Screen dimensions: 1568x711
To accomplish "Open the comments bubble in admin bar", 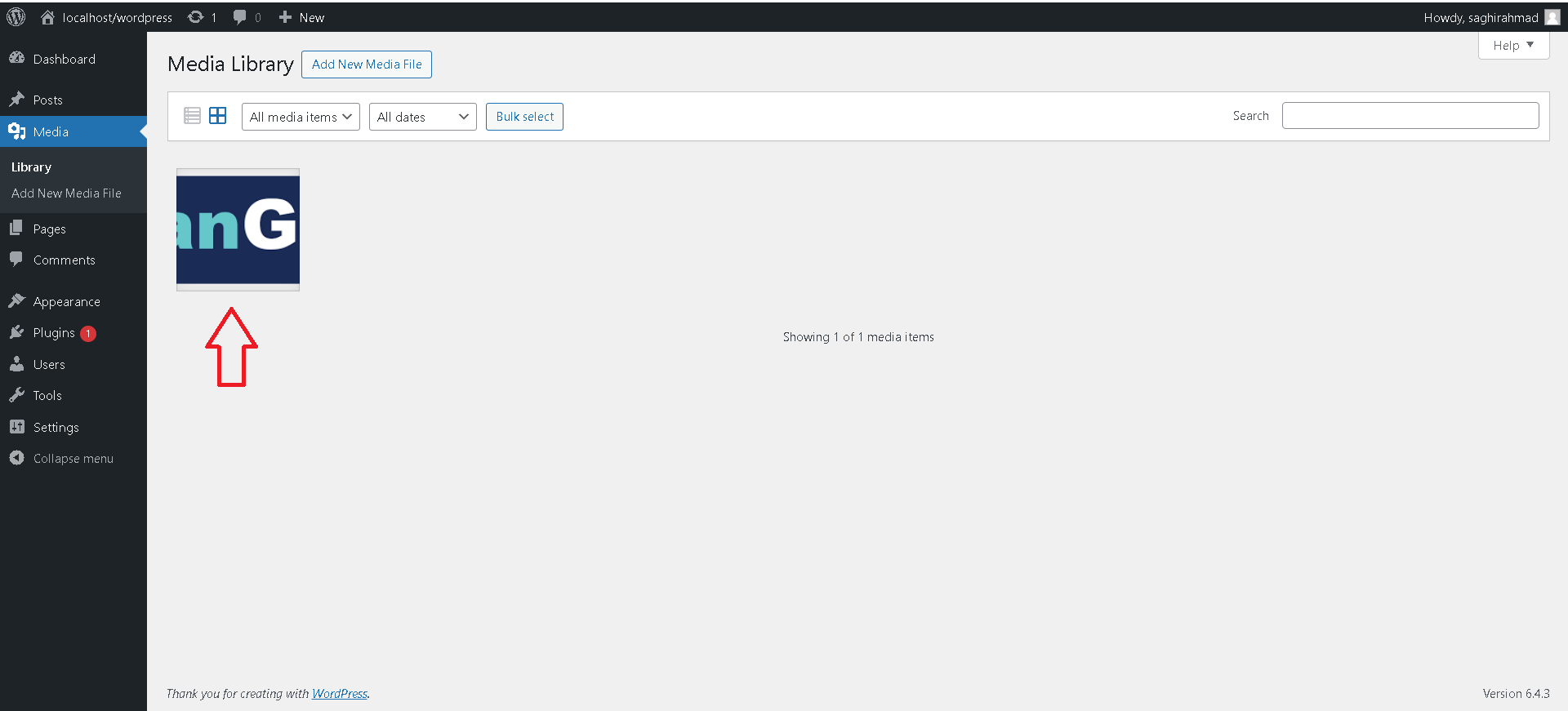I will [239, 17].
